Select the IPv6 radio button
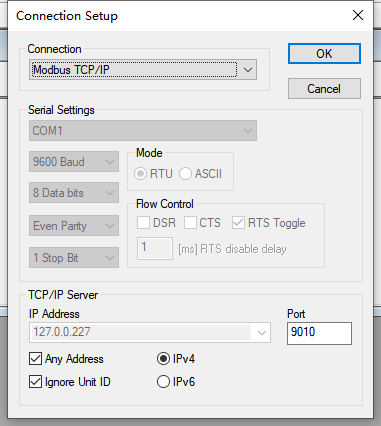The height and width of the screenshot is (426, 381). (163, 382)
